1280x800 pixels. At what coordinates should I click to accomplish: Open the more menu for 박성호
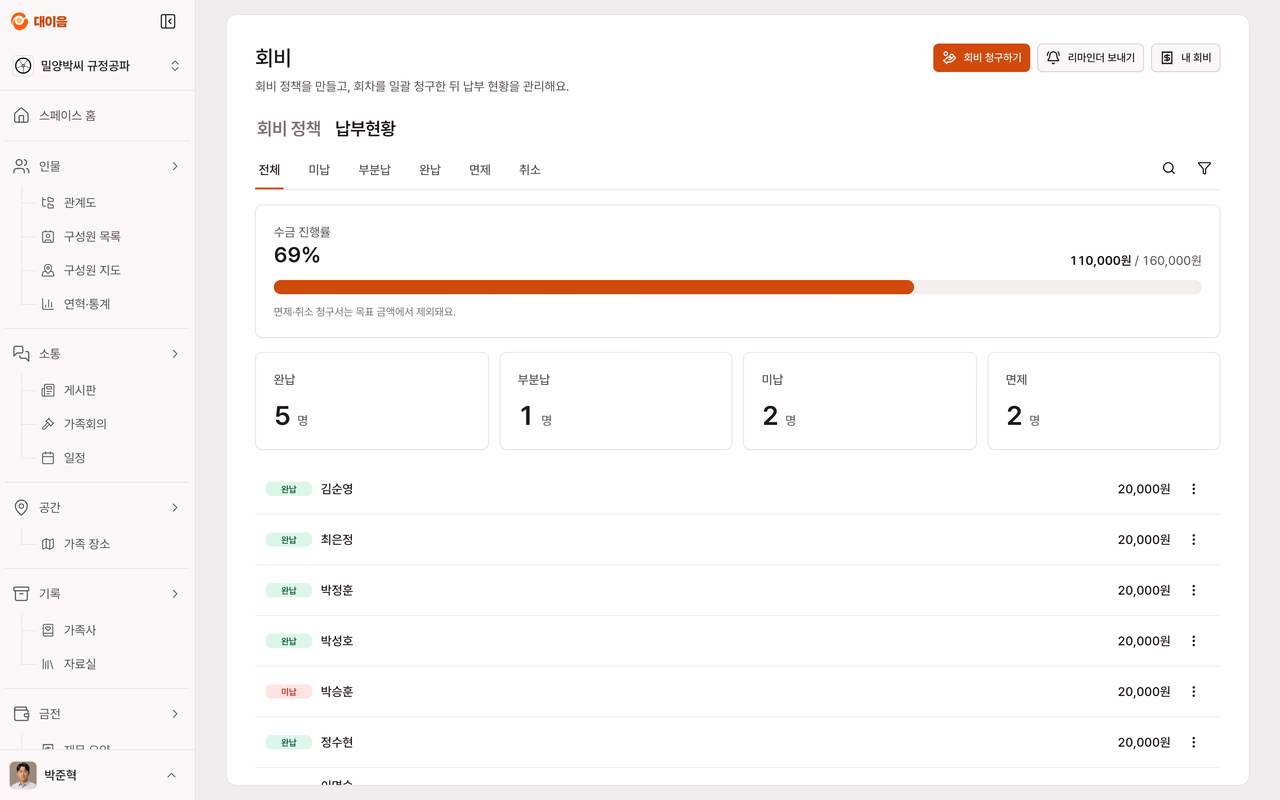coord(1193,641)
